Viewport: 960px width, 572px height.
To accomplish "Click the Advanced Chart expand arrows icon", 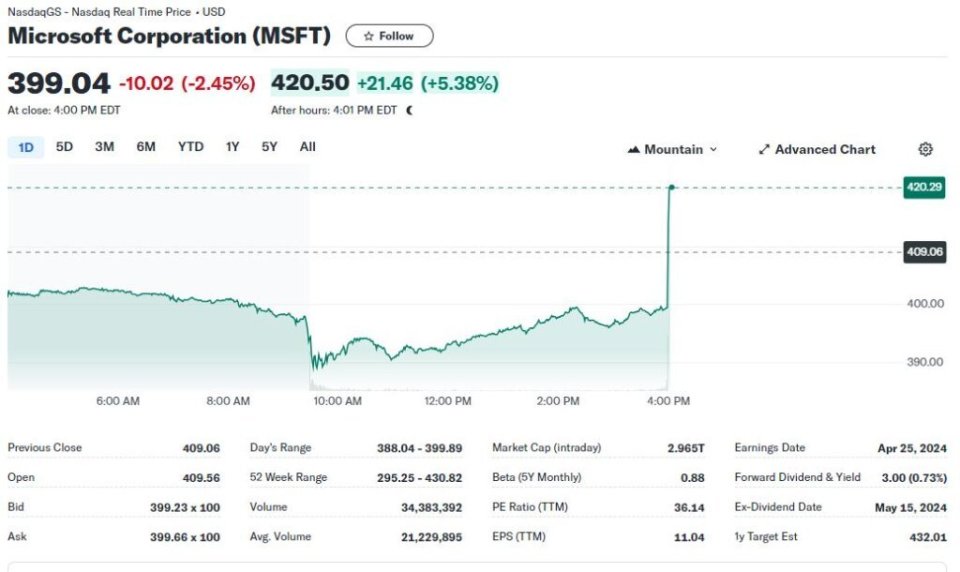I will [764, 150].
